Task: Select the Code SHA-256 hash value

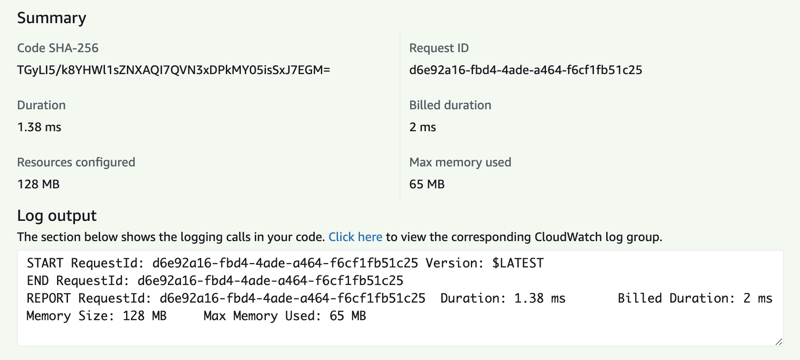Action: (173, 70)
